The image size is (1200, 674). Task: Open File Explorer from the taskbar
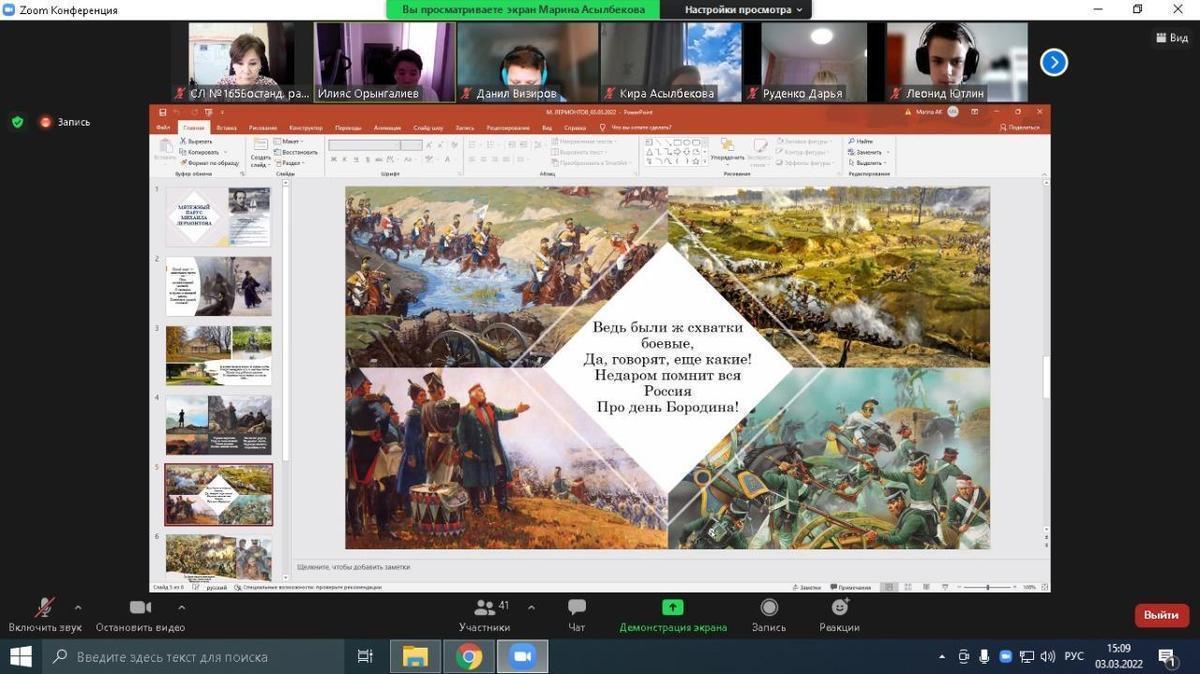[x=415, y=656]
